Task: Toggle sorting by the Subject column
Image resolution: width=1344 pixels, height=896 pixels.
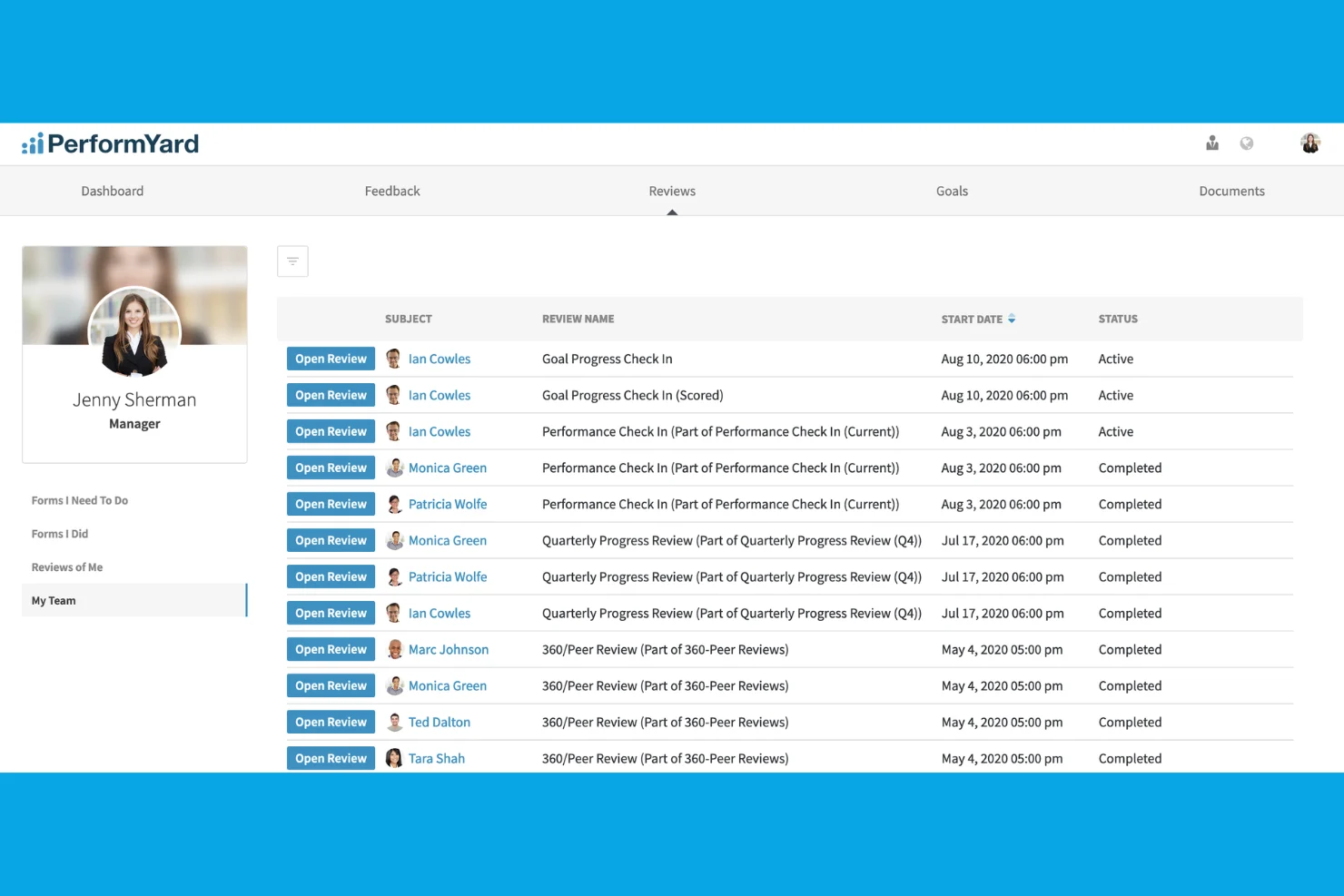Action: (408, 319)
